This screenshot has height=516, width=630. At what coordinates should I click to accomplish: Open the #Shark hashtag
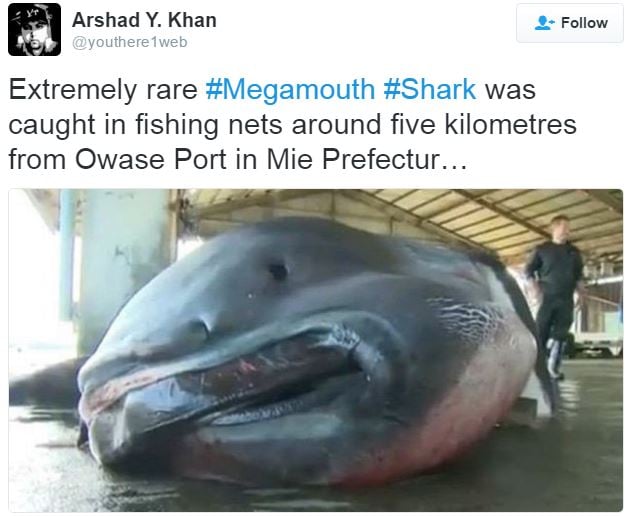pos(430,89)
